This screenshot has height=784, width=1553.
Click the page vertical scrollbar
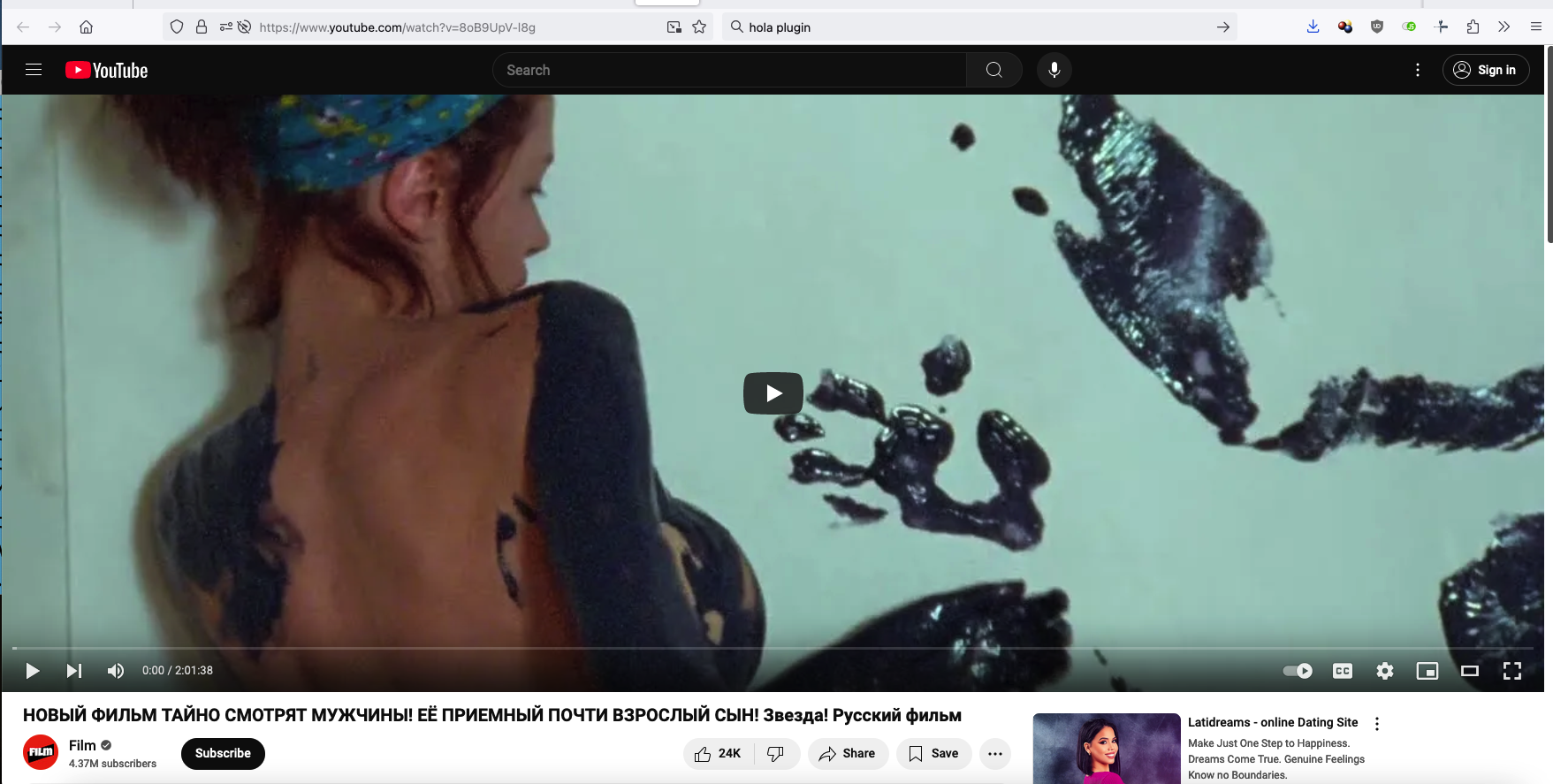(1549, 146)
